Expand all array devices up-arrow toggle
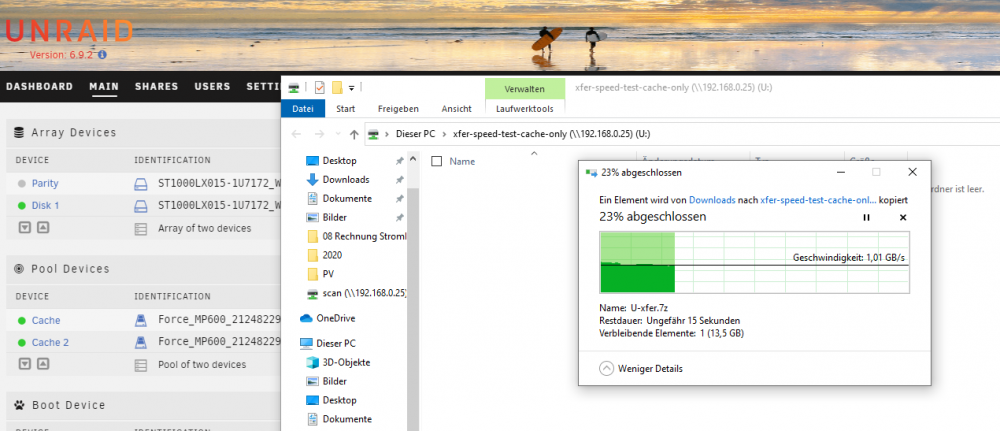This screenshot has height=431, width=1000. [43, 228]
